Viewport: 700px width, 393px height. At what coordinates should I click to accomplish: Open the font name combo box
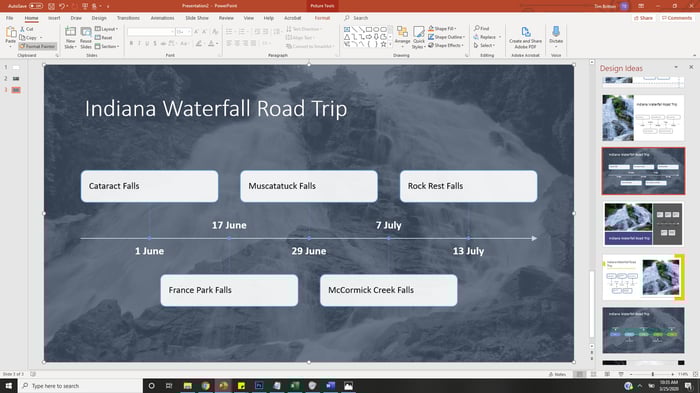151,32
